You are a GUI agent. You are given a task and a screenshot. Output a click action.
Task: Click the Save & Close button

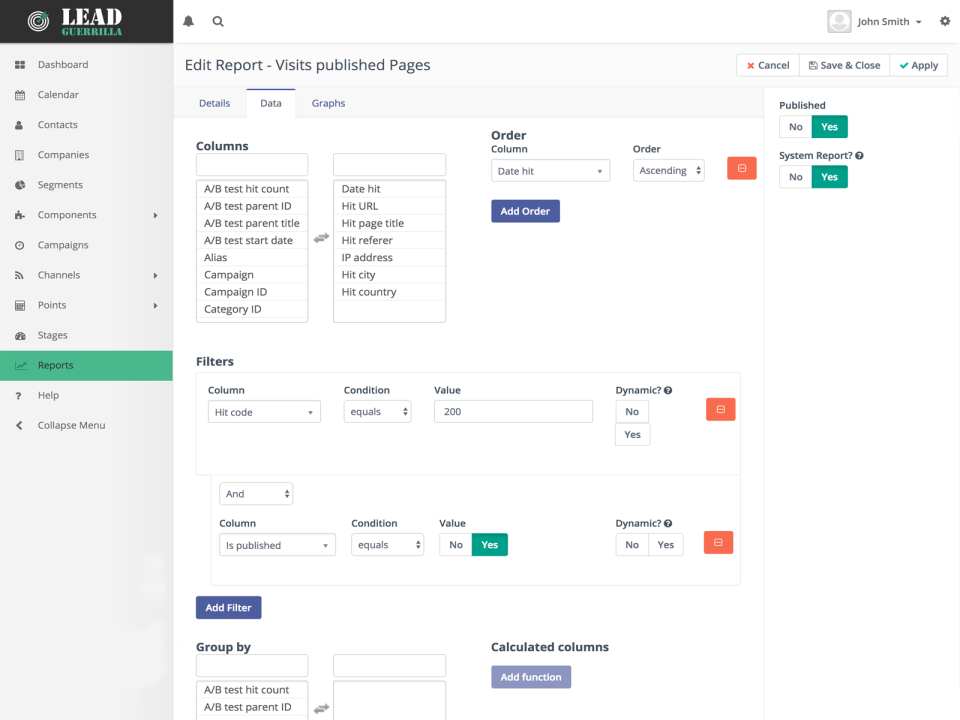click(x=844, y=65)
